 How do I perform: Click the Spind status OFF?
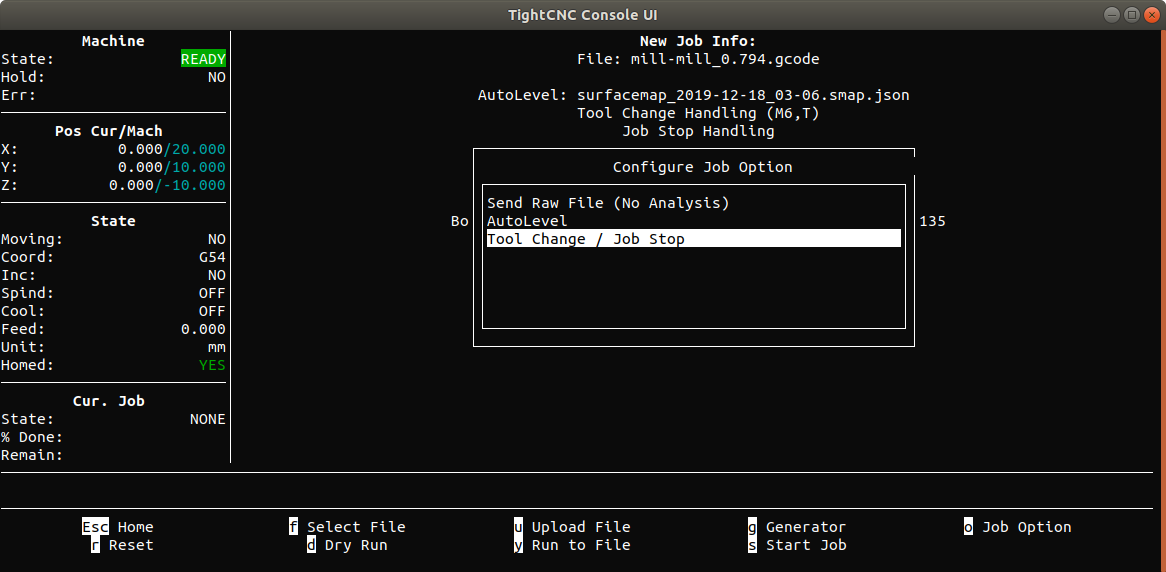(212, 293)
